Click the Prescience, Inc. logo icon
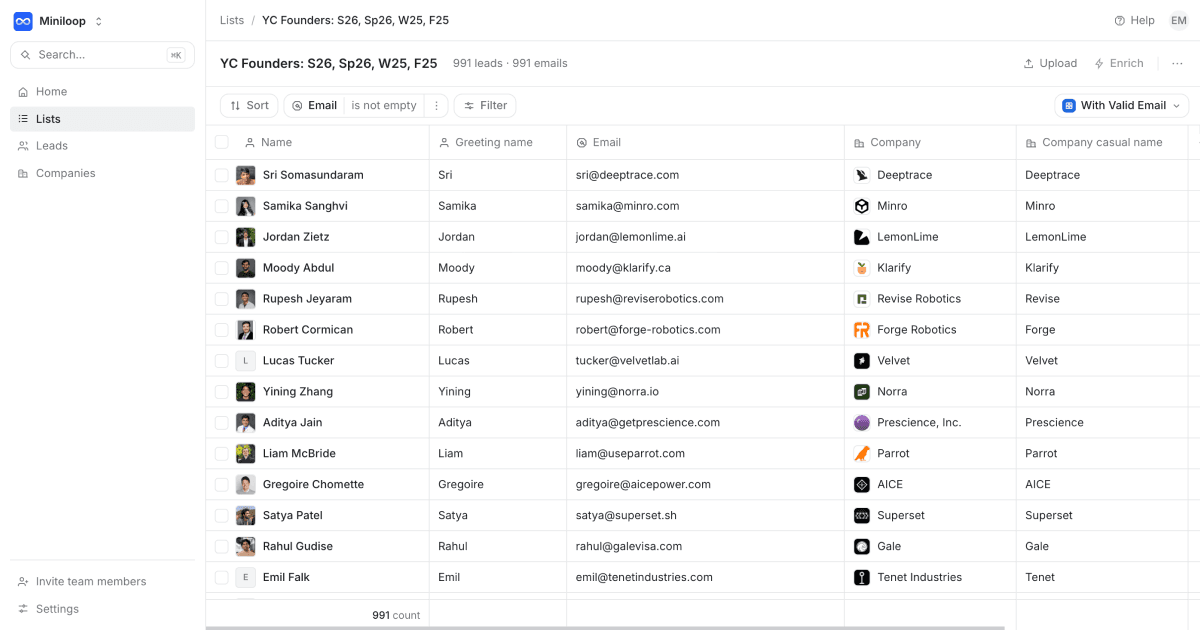 click(862, 423)
